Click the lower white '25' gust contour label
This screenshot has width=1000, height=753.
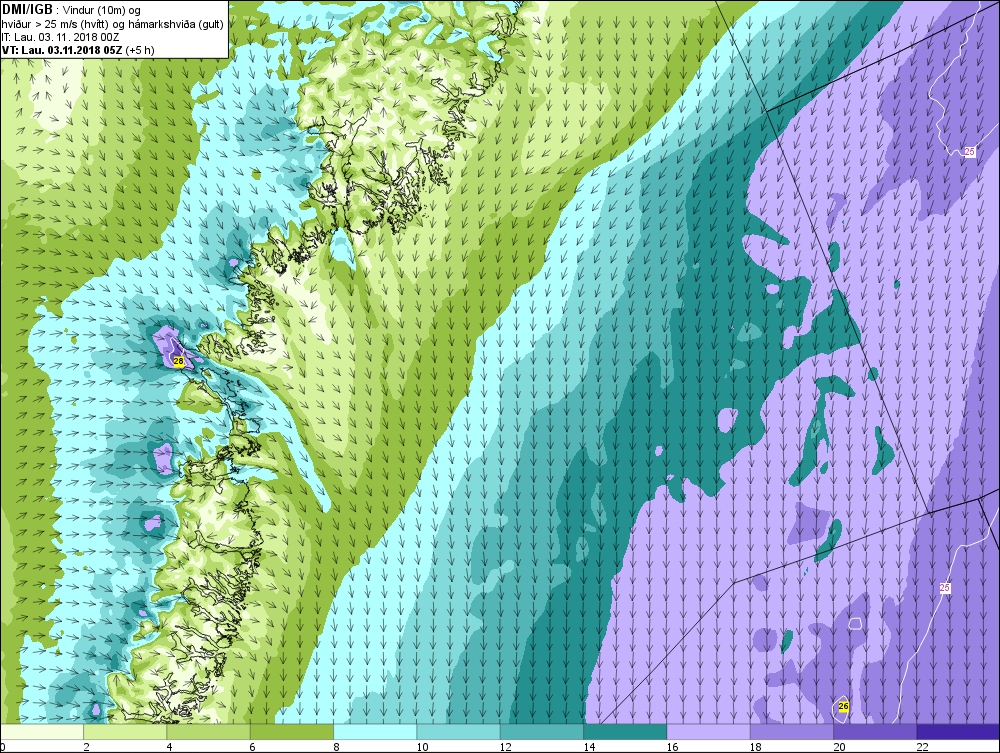[945, 588]
